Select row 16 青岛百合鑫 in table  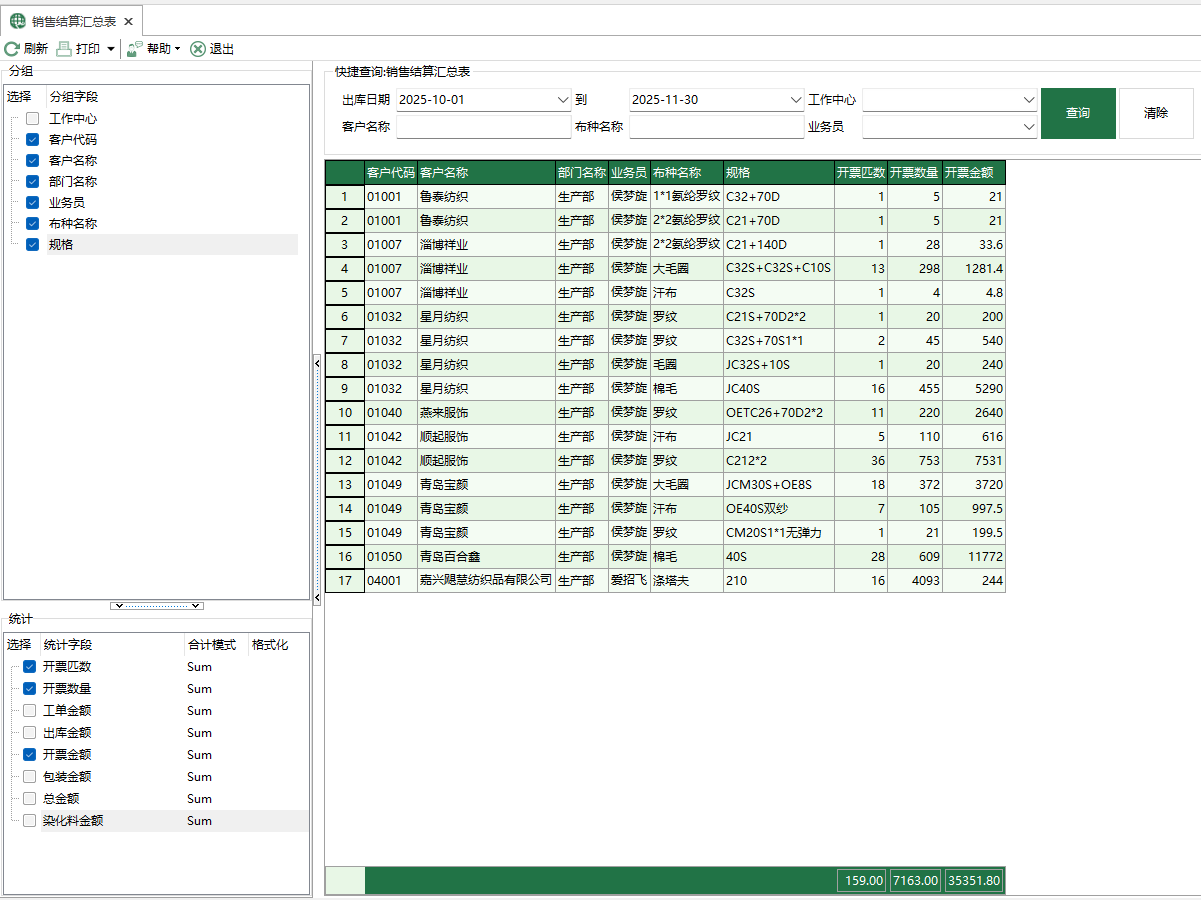point(485,557)
